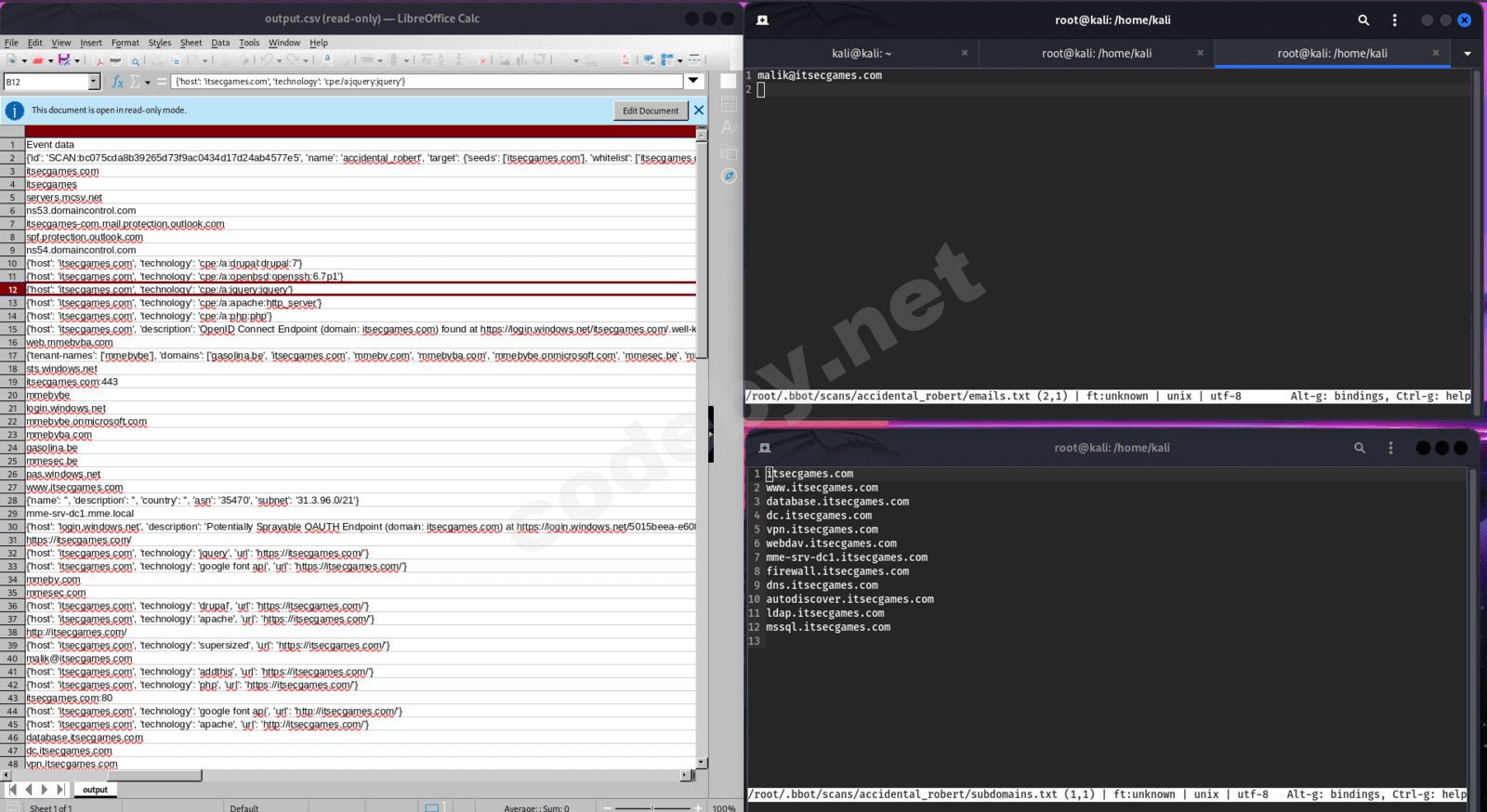Open search in the top terminal window
The image size is (1487, 812).
pos(1362,20)
